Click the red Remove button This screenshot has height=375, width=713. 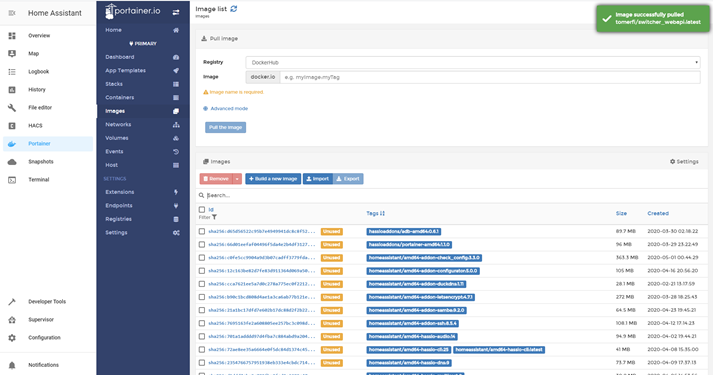(216, 179)
